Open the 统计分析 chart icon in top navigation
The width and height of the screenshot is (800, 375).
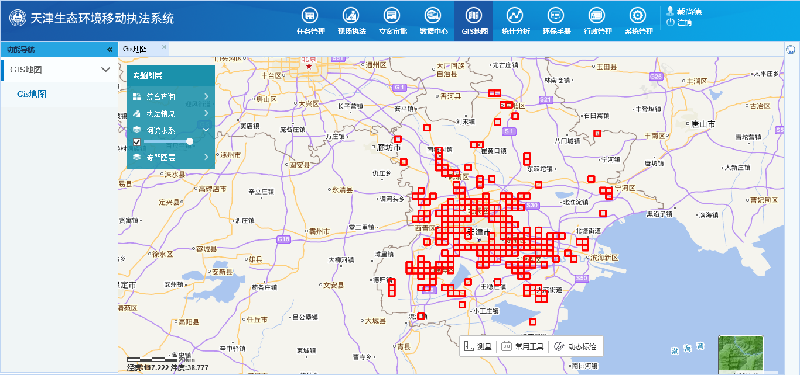(x=516, y=15)
